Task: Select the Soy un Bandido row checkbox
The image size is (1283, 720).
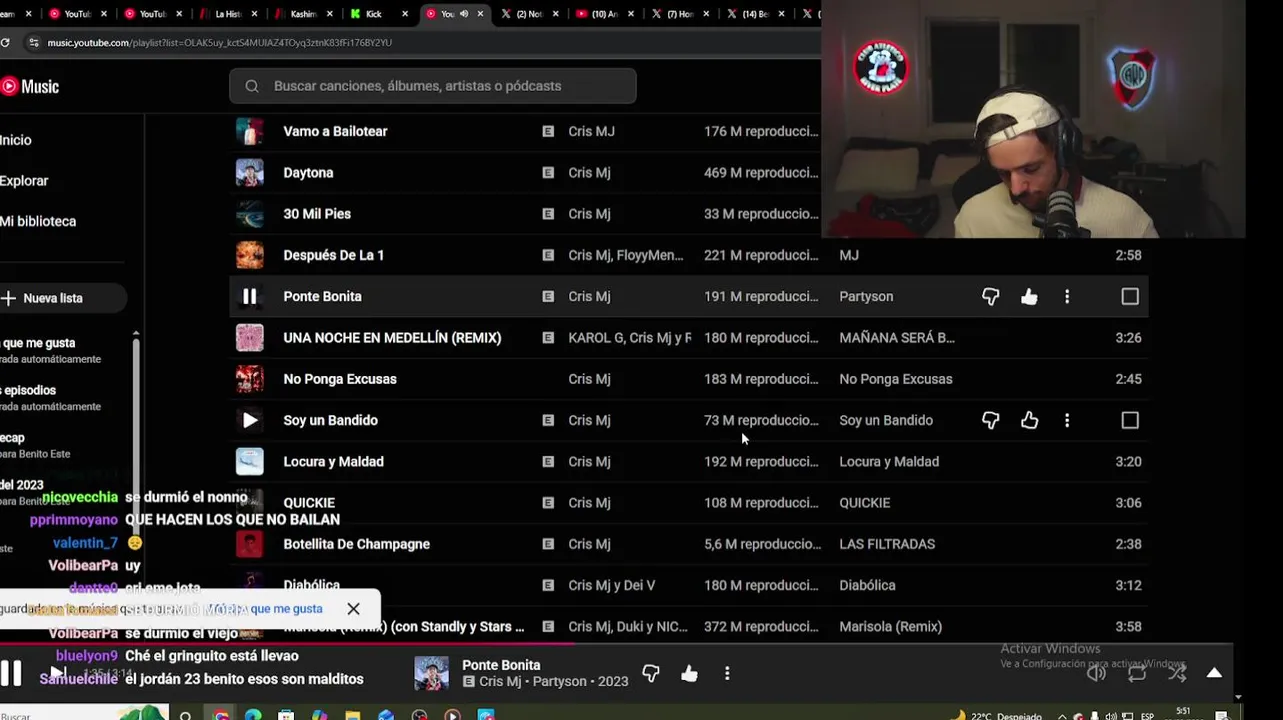Action: coord(1130,420)
